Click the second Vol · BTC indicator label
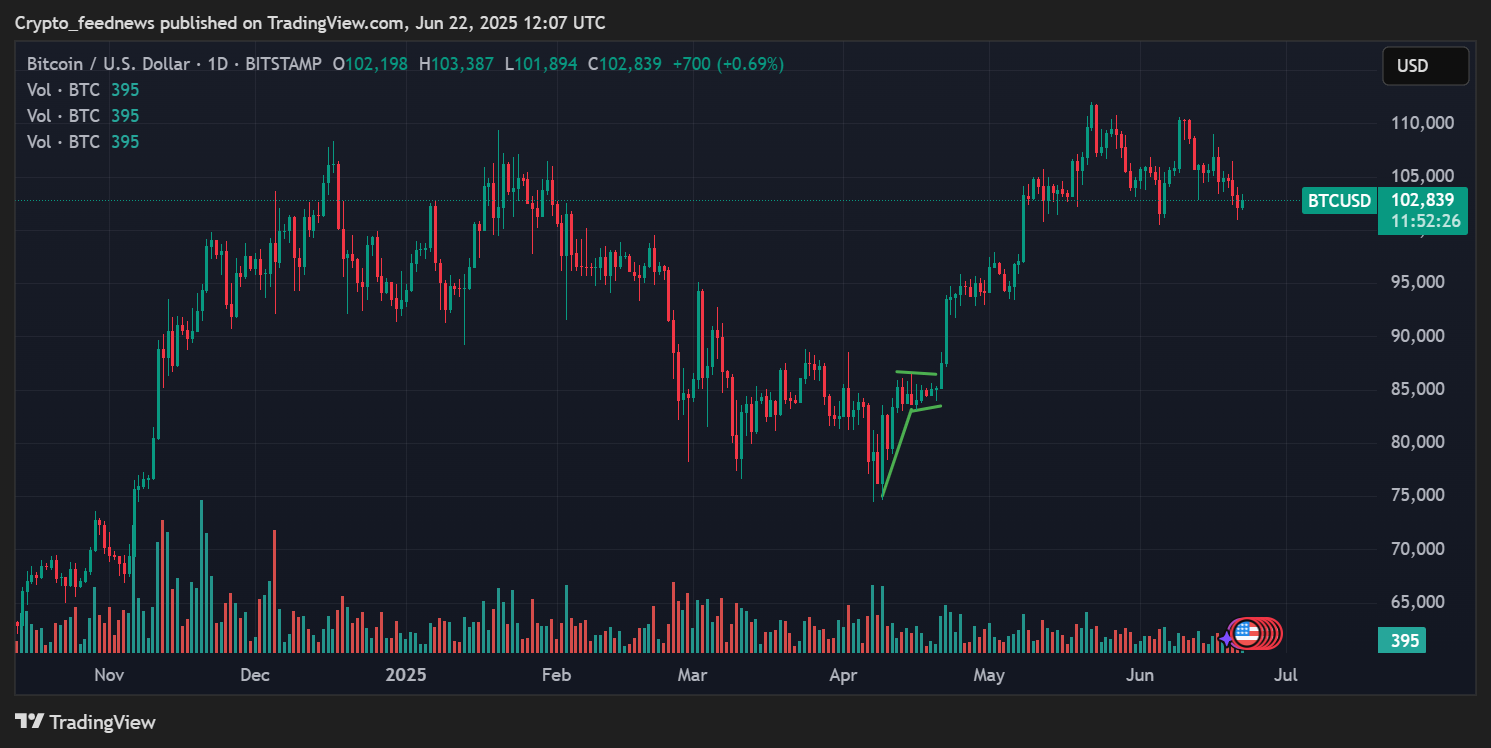 tap(63, 116)
